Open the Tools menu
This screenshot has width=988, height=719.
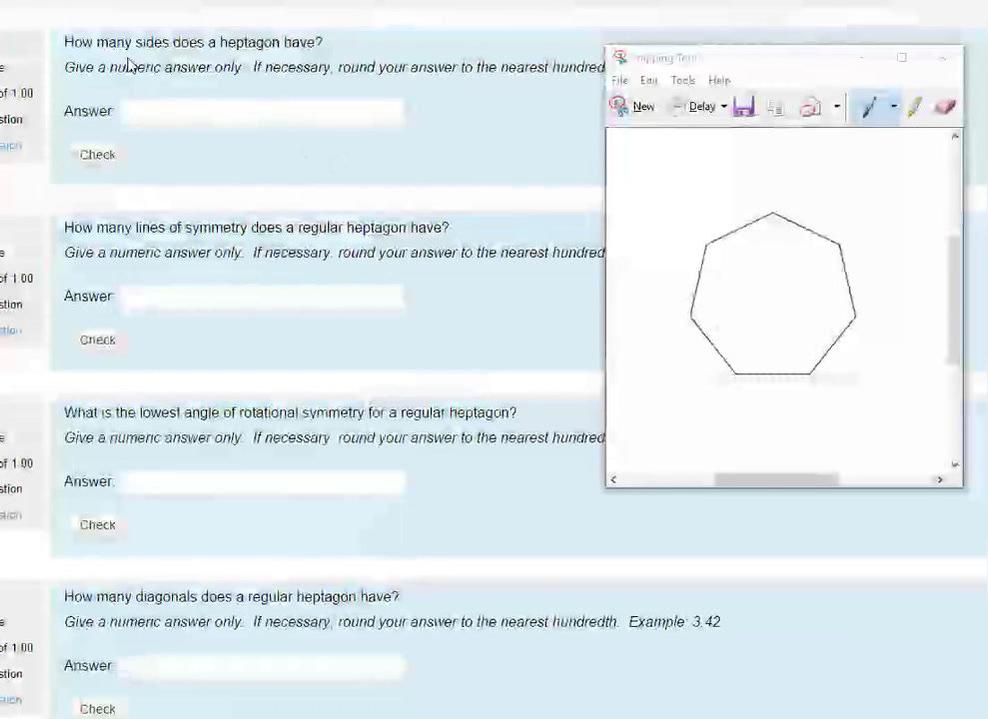[x=683, y=80]
